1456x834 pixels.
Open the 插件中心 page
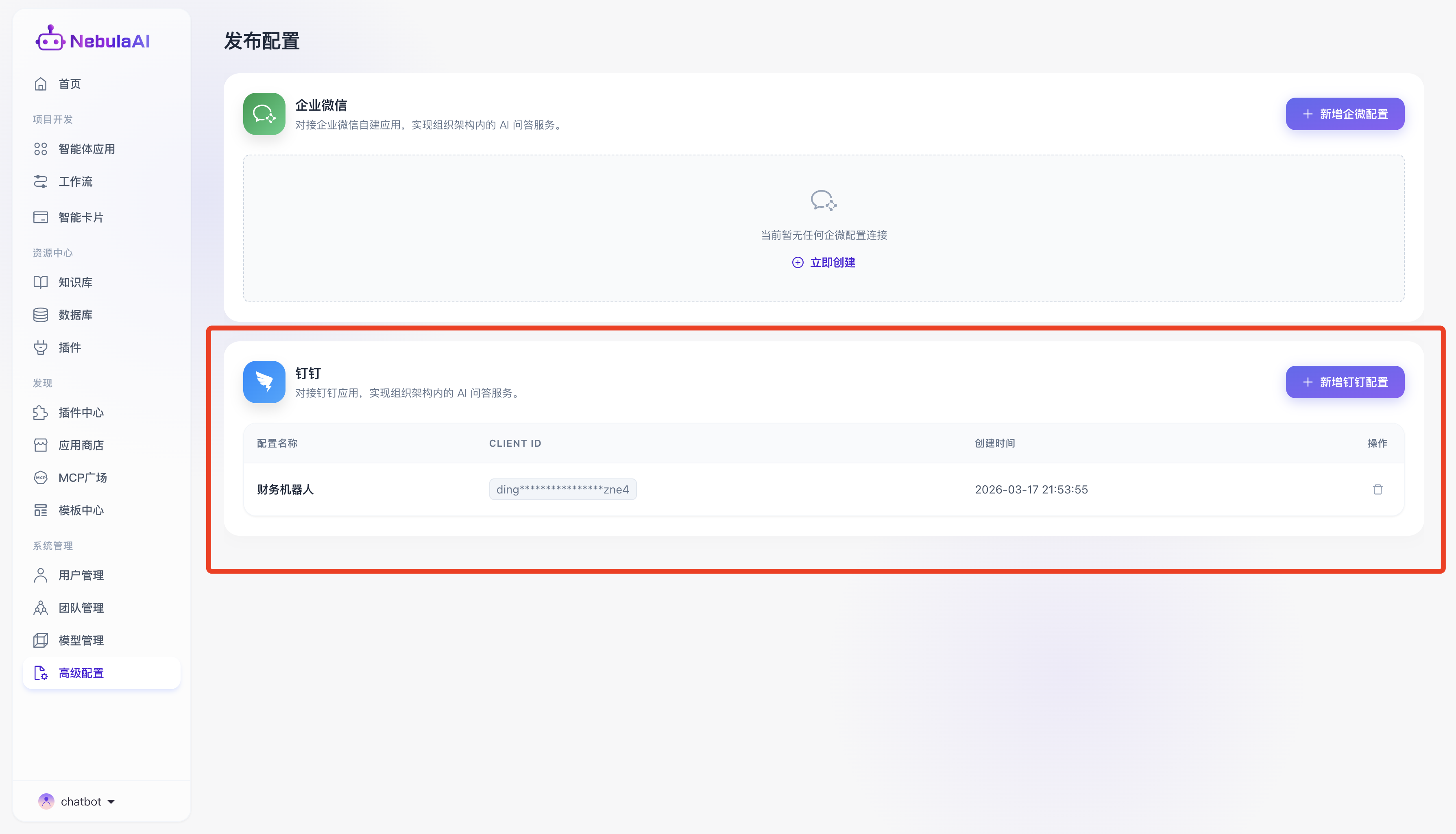tap(81, 413)
